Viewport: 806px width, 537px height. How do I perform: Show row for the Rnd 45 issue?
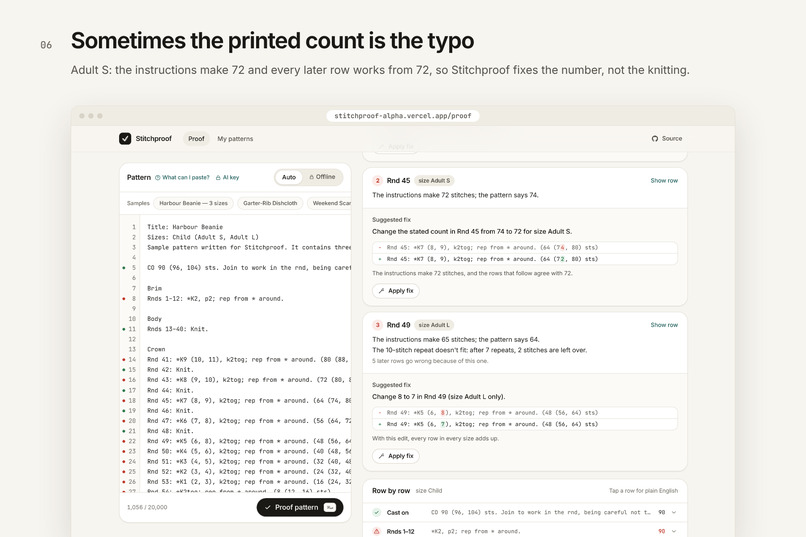coord(664,180)
